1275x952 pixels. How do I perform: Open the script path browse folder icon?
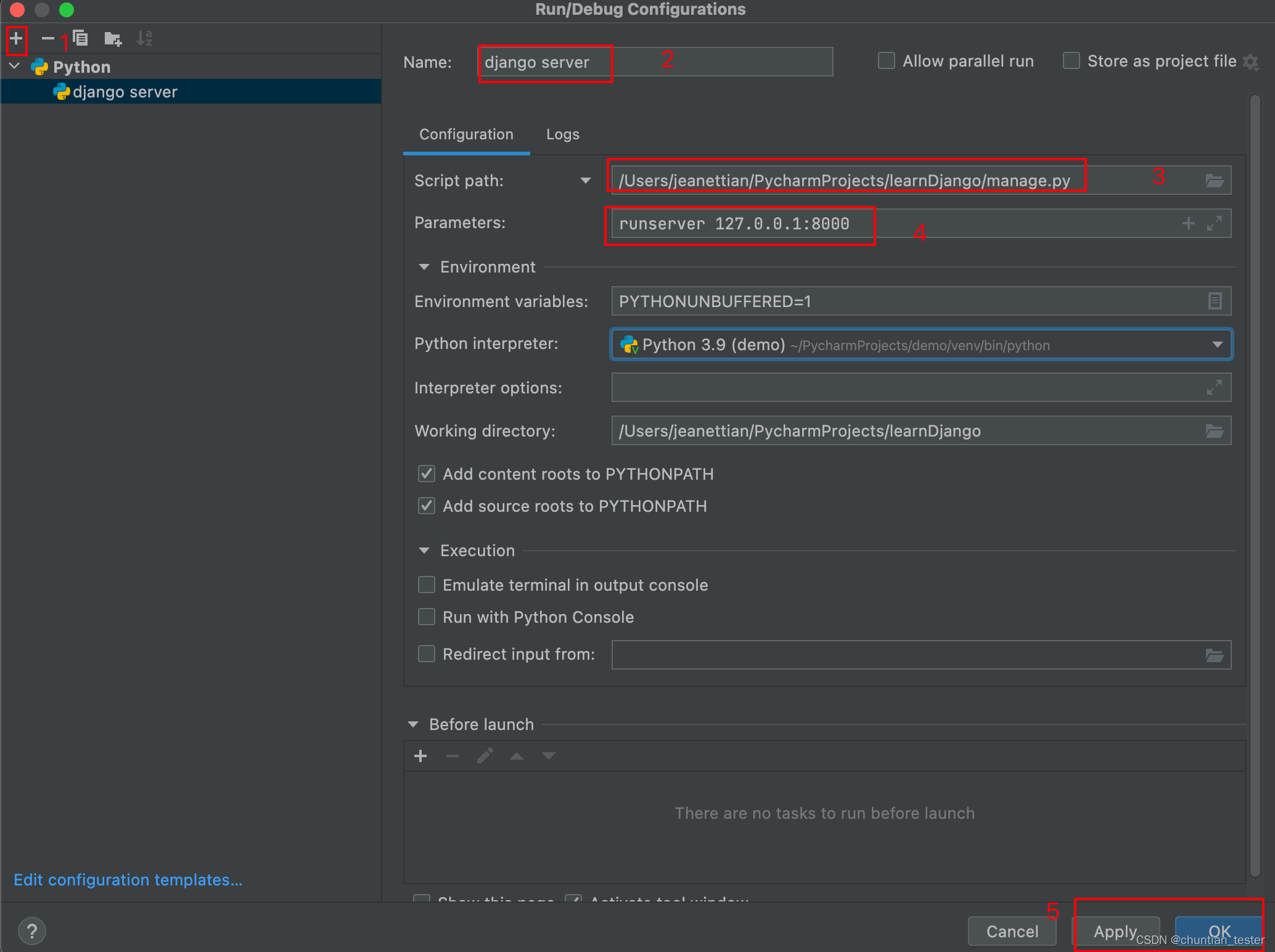(1214, 181)
